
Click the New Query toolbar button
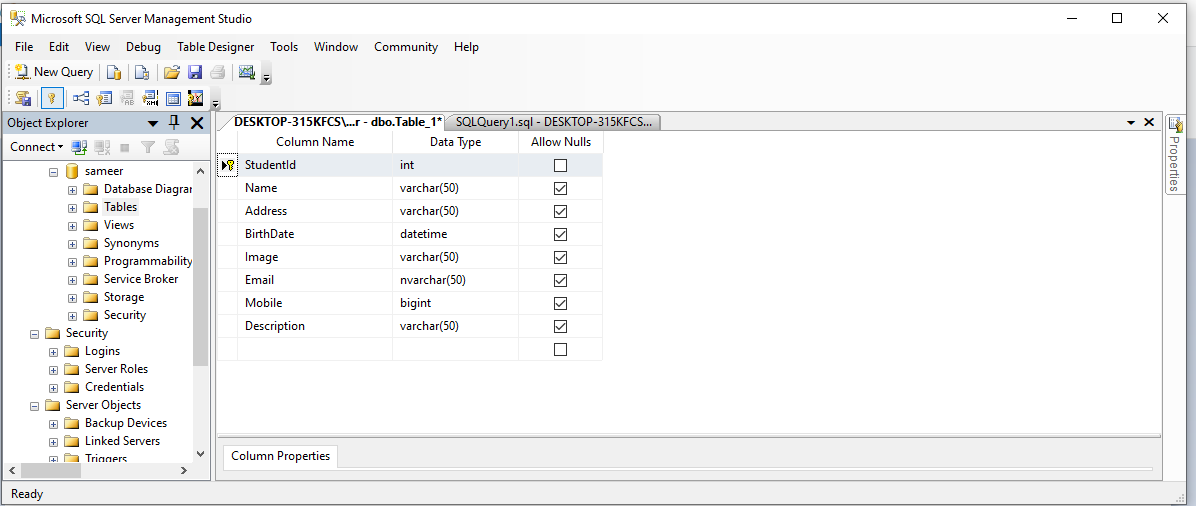(x=53, y=72)
